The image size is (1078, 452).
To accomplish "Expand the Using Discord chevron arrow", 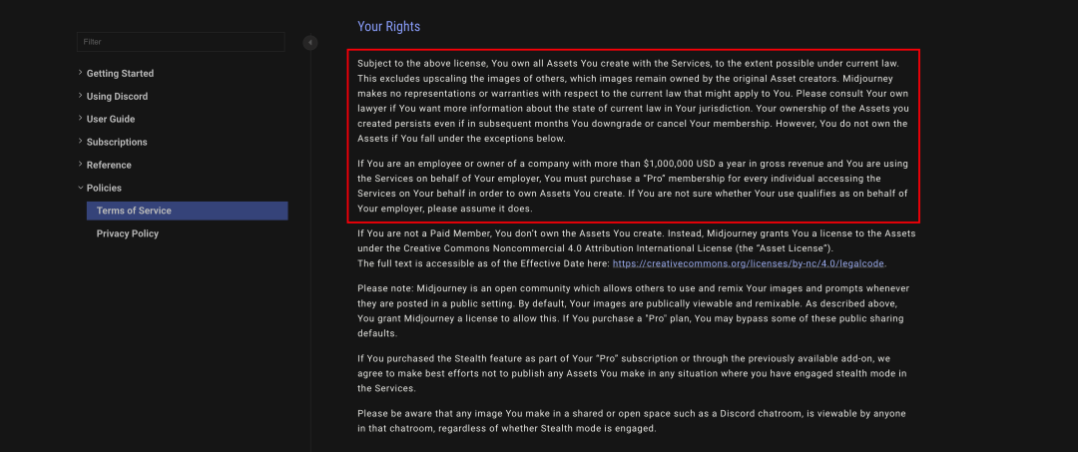I will (80, 96).
